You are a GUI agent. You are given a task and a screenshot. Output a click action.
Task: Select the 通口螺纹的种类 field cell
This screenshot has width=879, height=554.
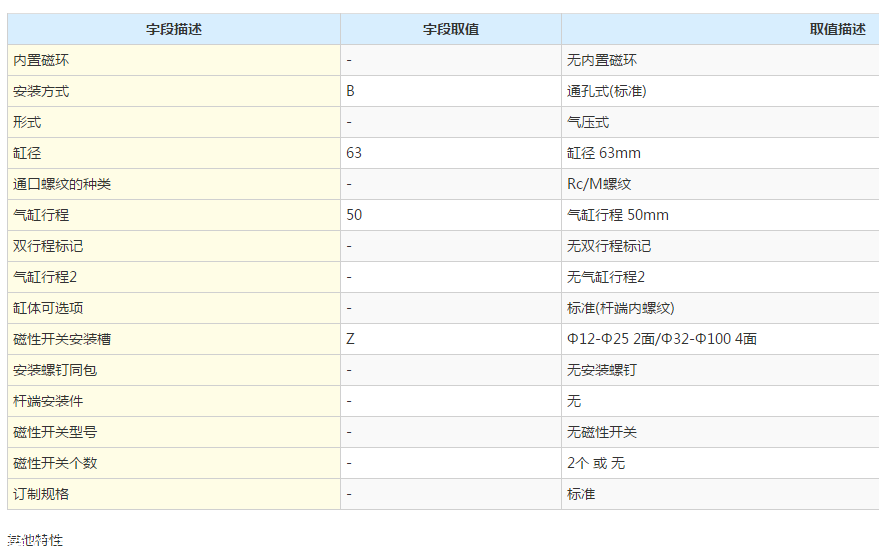pyautogui.click(x=62, y=184)
